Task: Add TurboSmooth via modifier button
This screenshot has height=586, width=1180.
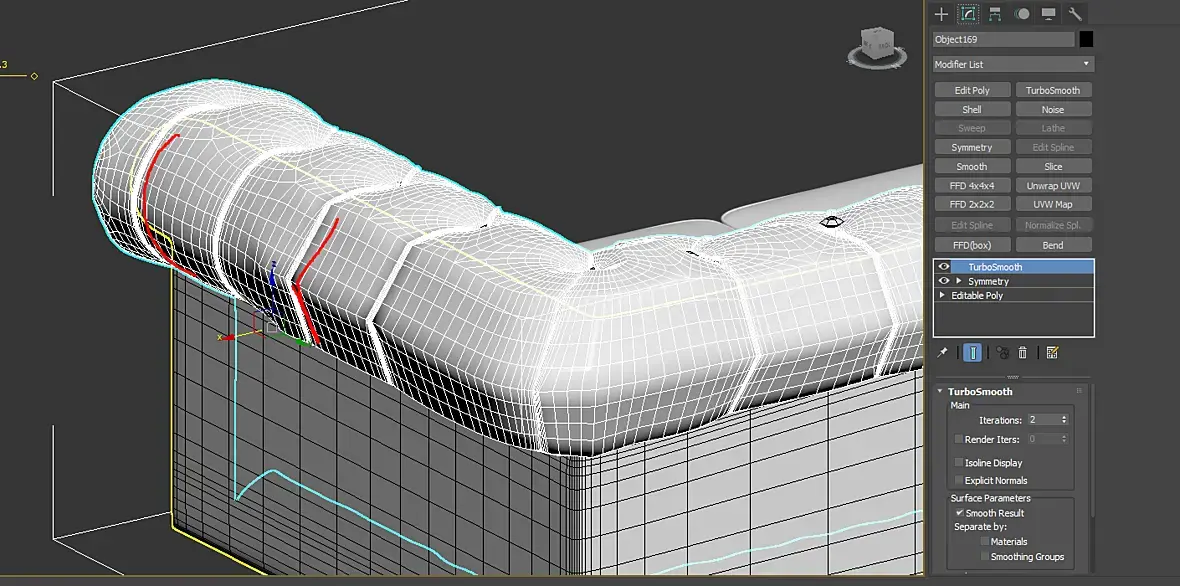Action: (x=1053, y=90)
